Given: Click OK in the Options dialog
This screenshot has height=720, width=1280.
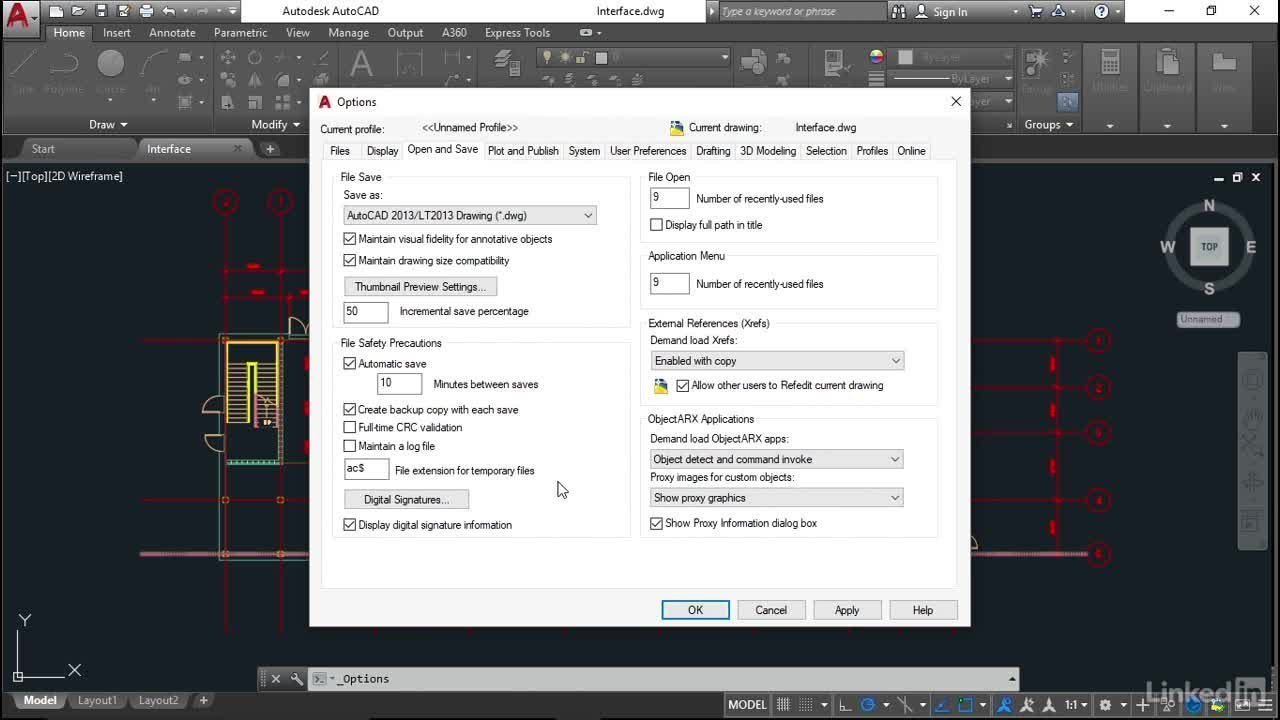Looking at the screenshot, I should [695, 610].
